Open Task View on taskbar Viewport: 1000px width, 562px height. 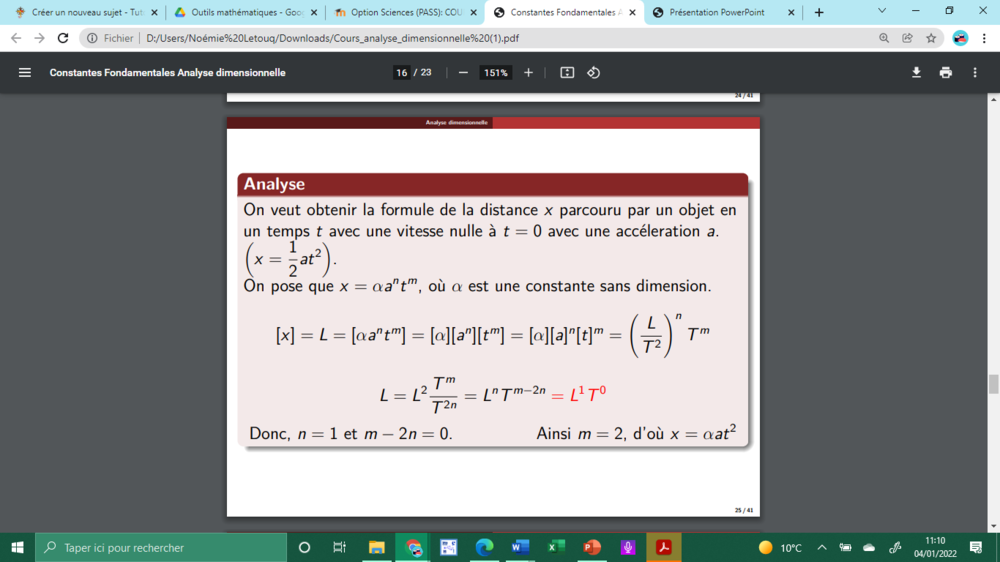339,547
